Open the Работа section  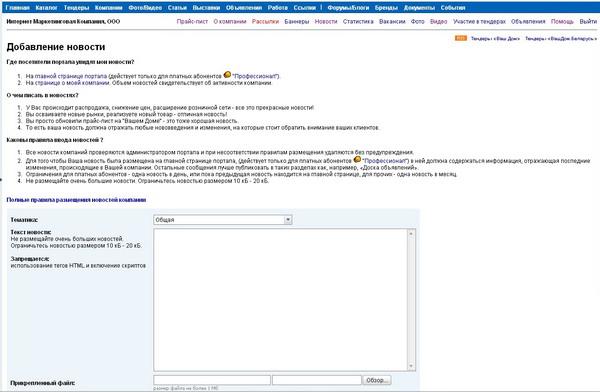click(277, 8)
